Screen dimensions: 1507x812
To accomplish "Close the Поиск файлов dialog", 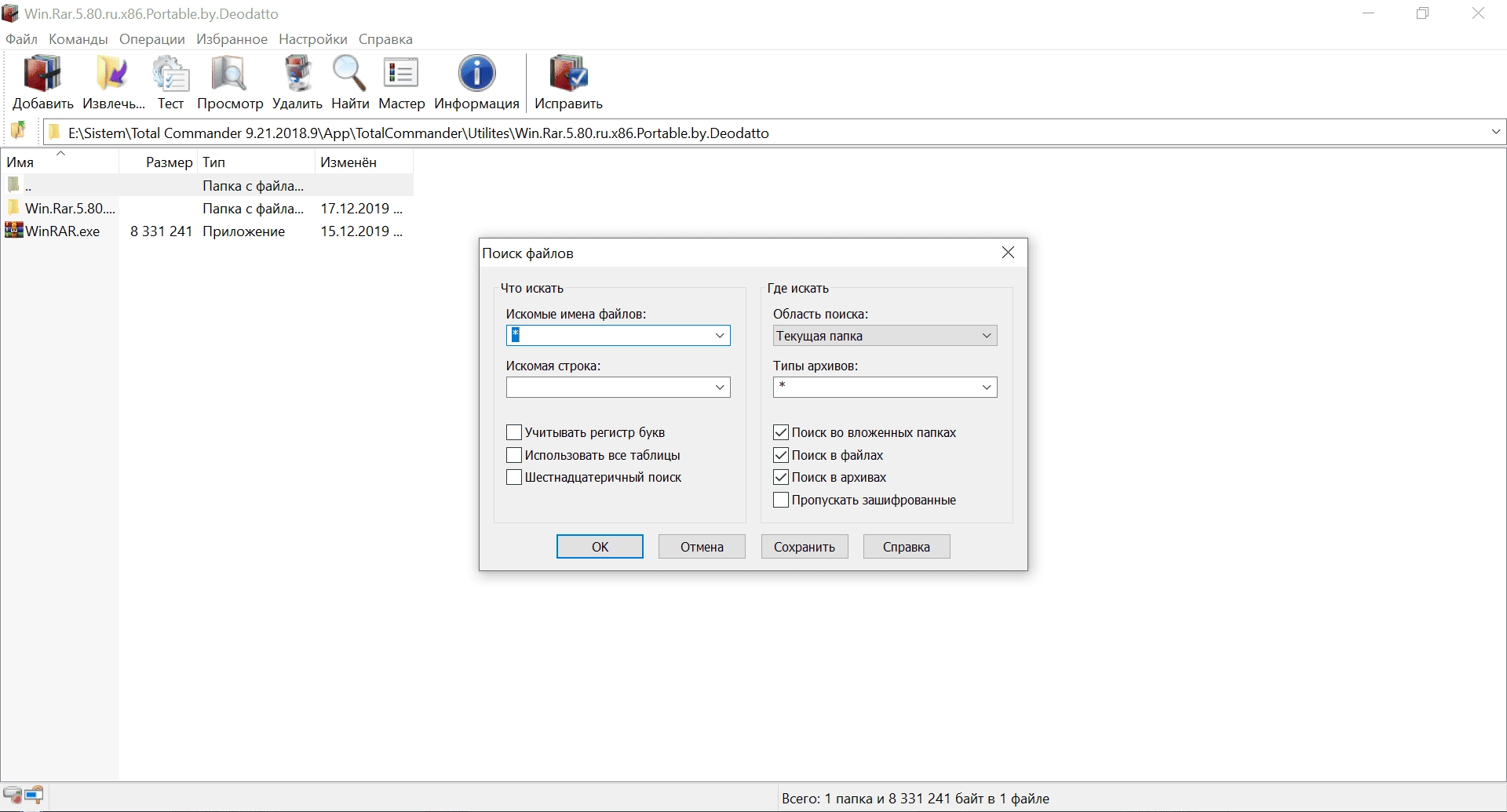I will coord(1009,253).
